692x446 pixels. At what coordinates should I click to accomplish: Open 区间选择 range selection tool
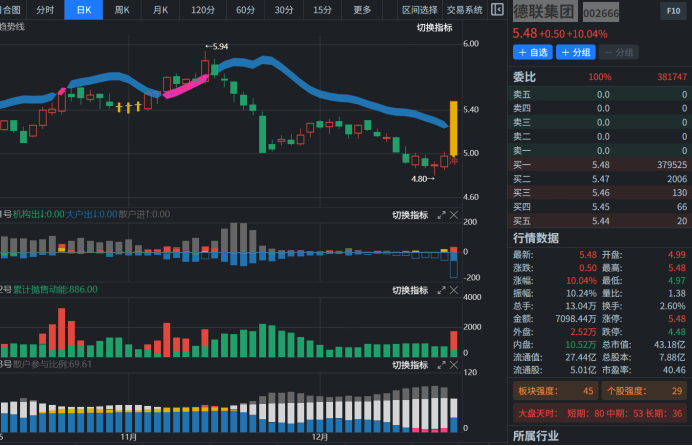[x=420, y=10]
